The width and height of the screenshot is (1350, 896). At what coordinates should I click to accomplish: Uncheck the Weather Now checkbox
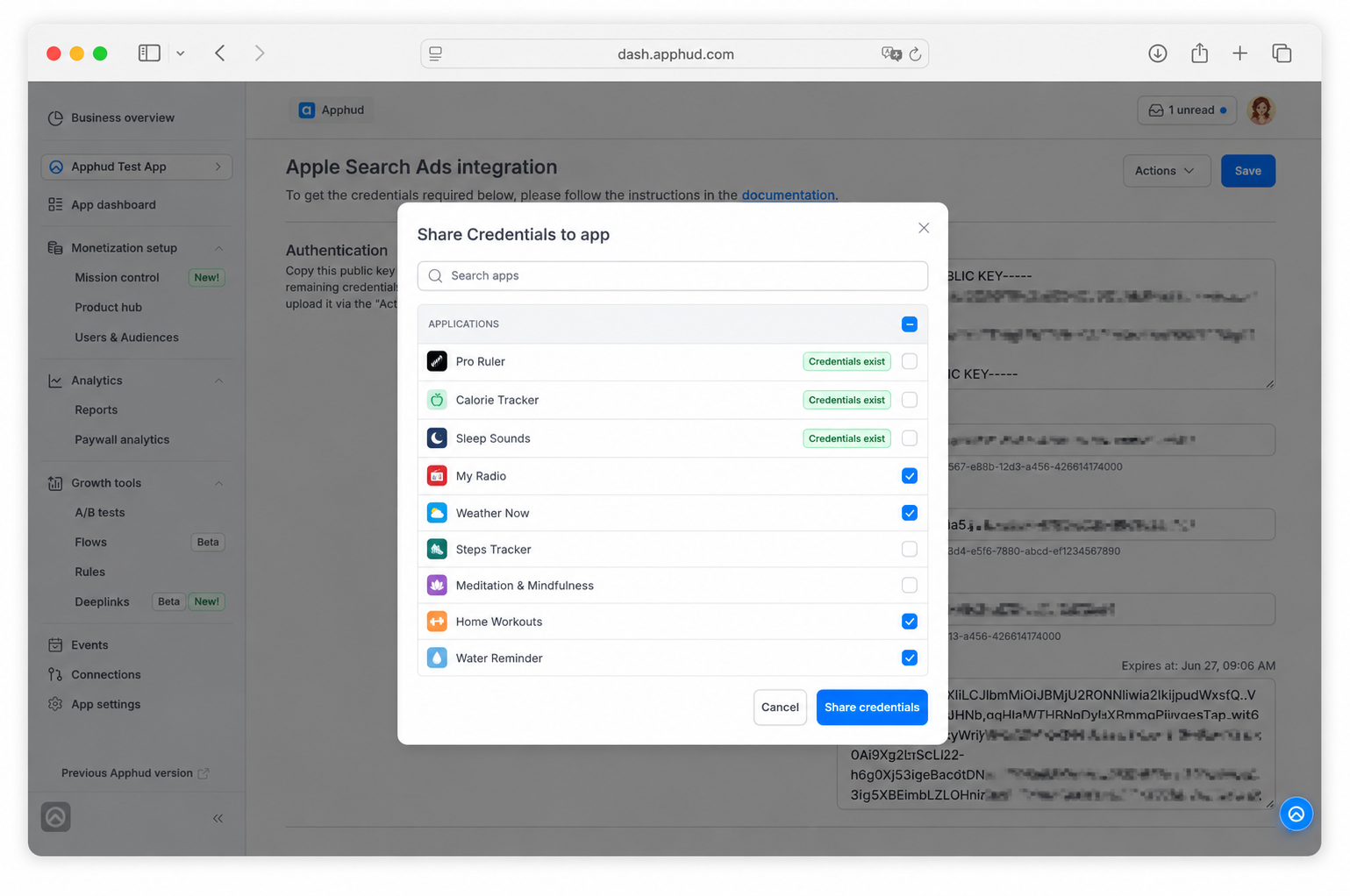coord(910,513)
